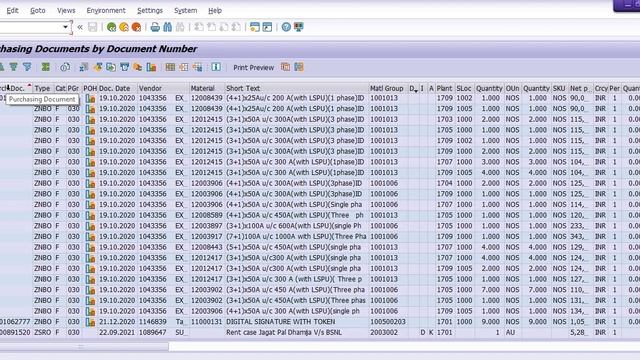Click the Plant column header
Screen dimensions: 640x360
click(444, 88)
